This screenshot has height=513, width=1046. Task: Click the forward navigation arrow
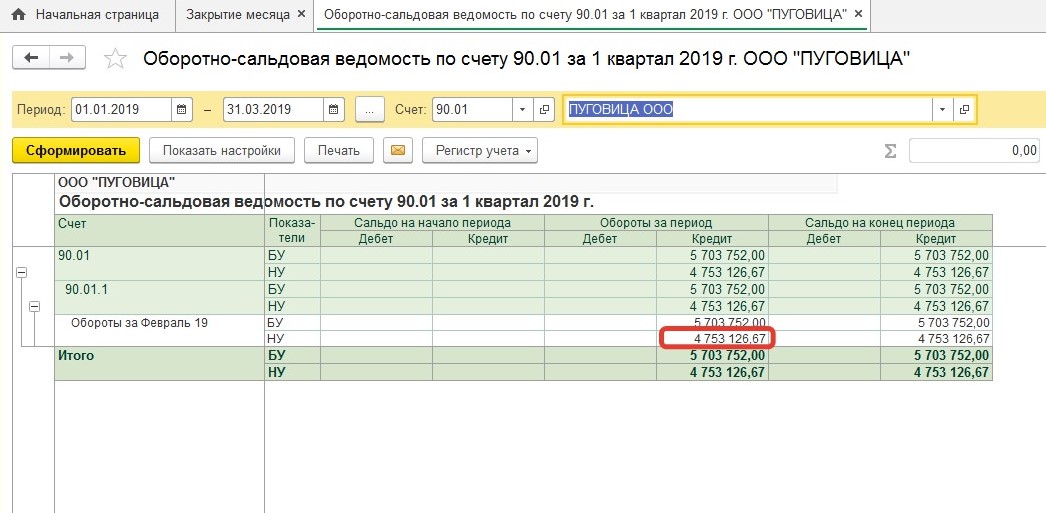67,58
